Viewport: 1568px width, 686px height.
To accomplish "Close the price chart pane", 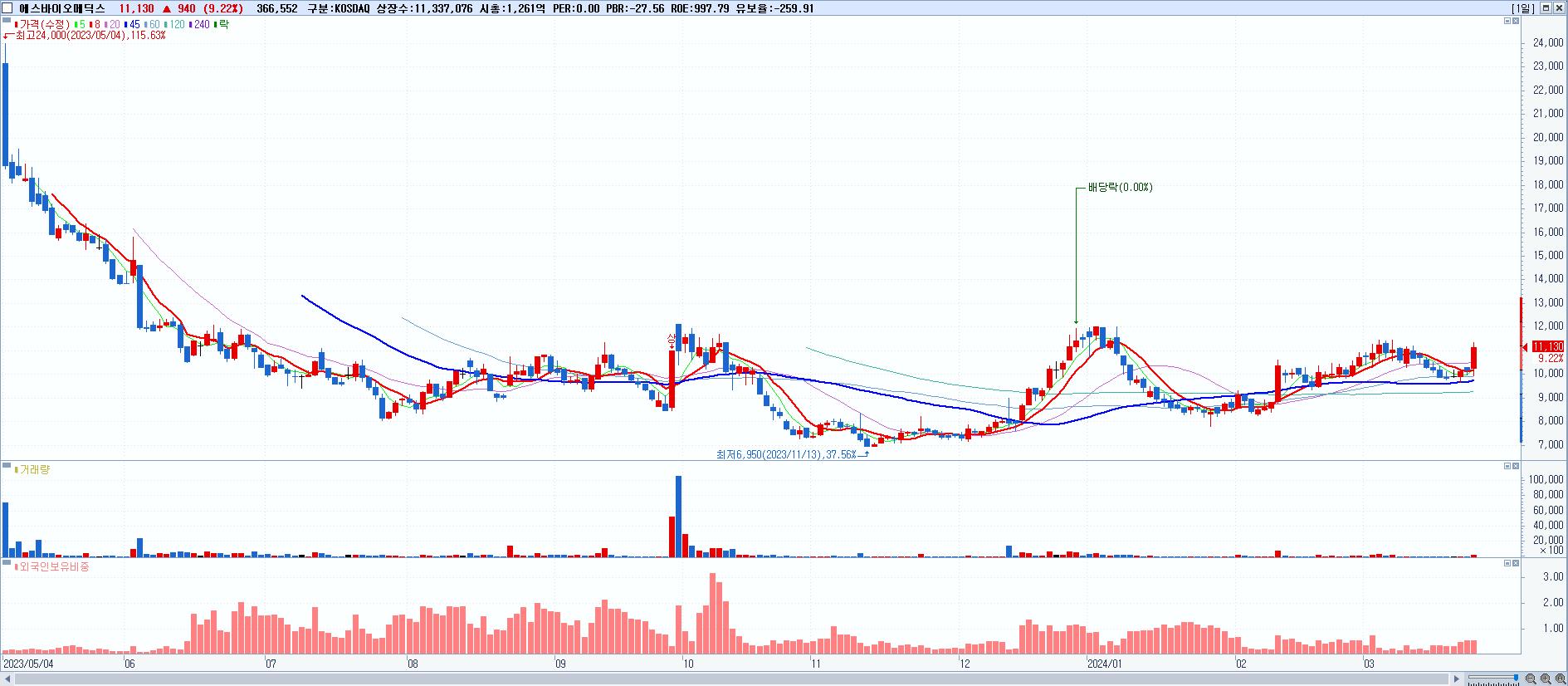I will coord(1516,20).
